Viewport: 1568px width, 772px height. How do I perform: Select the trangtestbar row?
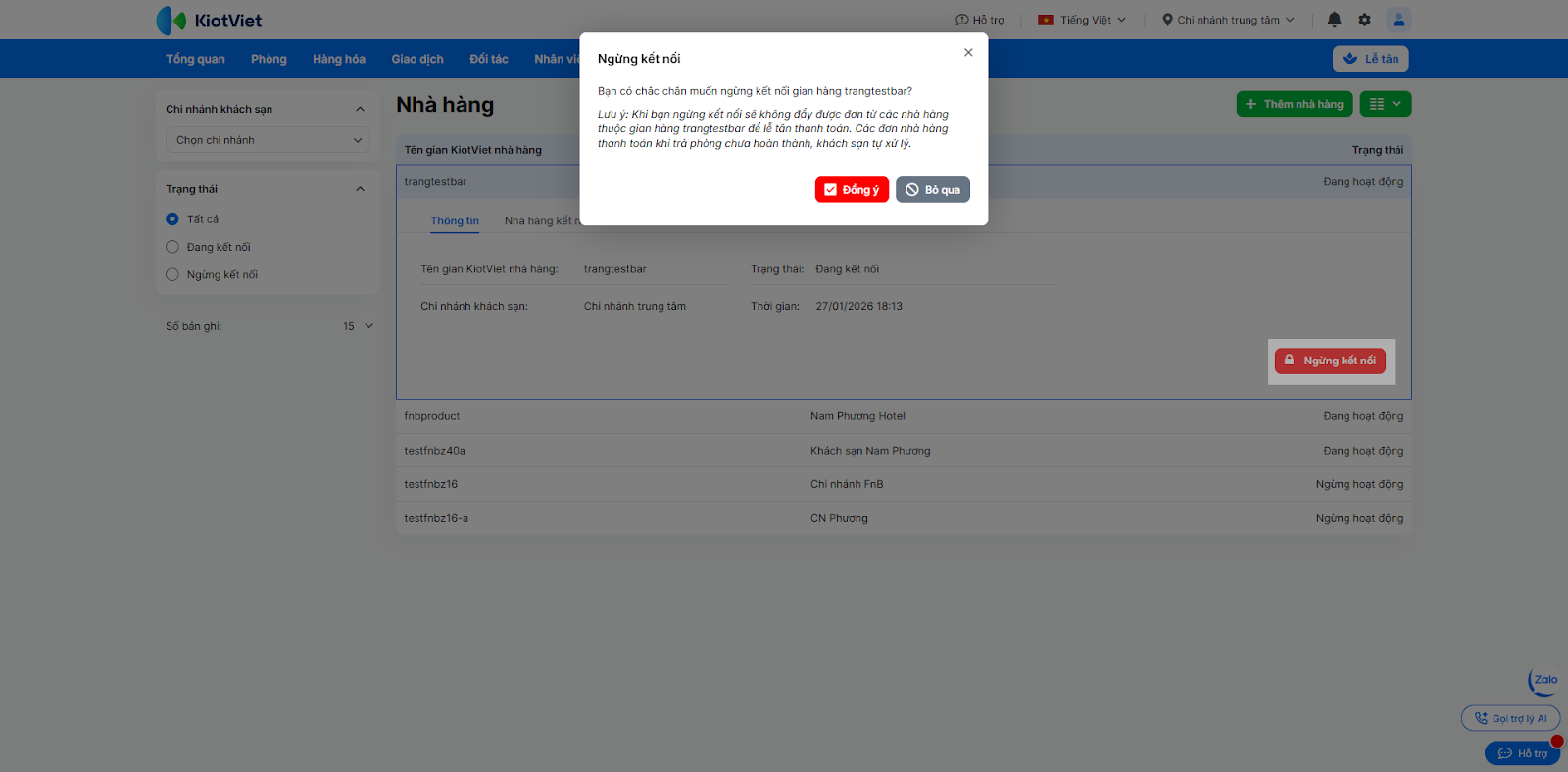tap(904, 182)
